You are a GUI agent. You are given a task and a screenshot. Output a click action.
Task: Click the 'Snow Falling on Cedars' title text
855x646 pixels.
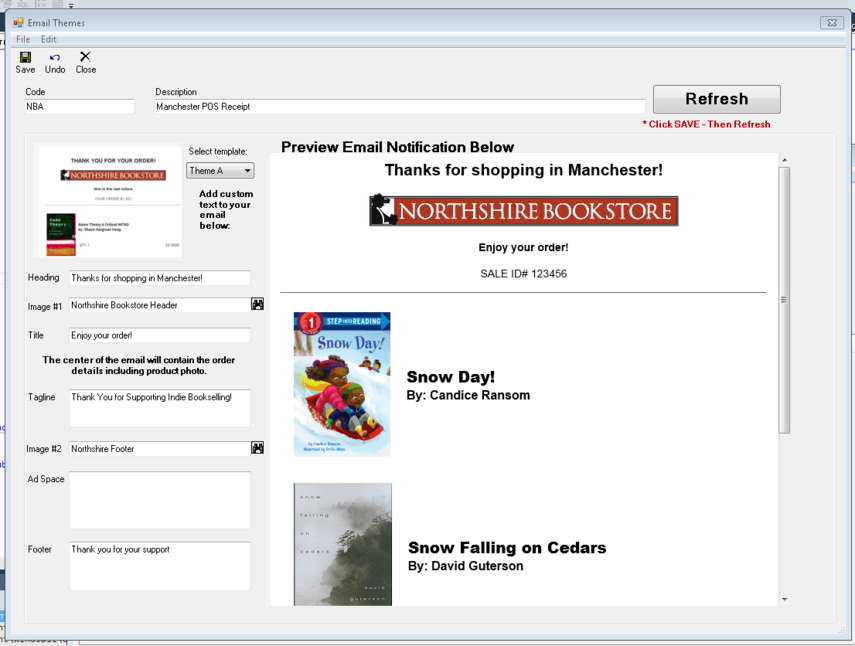[x=507, y=547]
